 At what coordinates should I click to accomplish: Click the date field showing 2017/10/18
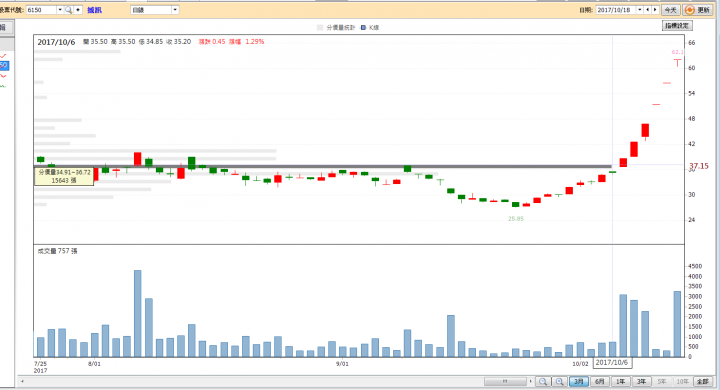pos(616,10)
